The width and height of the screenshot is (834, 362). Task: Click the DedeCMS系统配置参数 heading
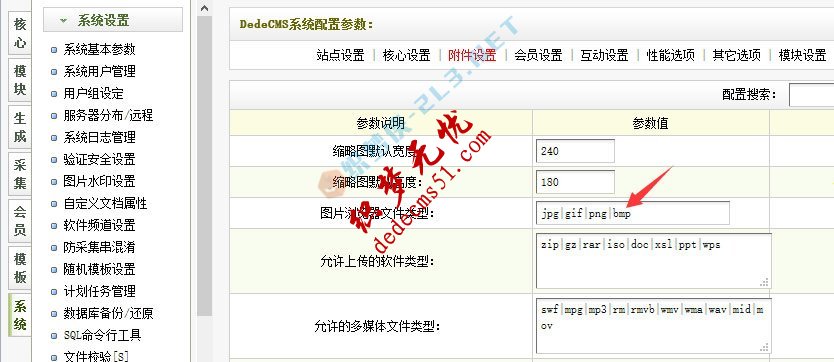[x=306, y=24]
